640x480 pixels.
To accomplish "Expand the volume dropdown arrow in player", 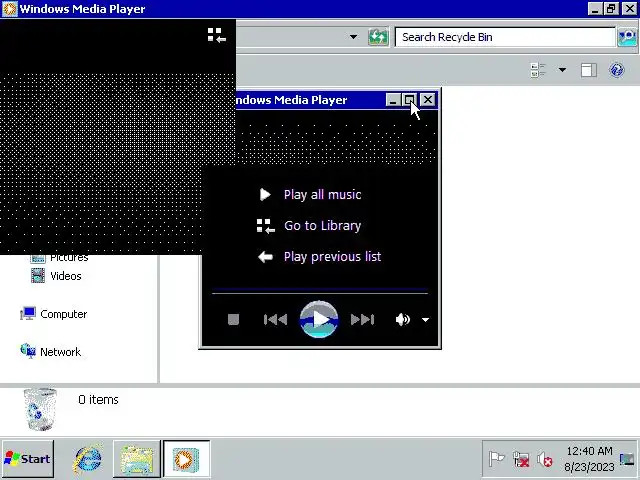I will pos(425,320).
